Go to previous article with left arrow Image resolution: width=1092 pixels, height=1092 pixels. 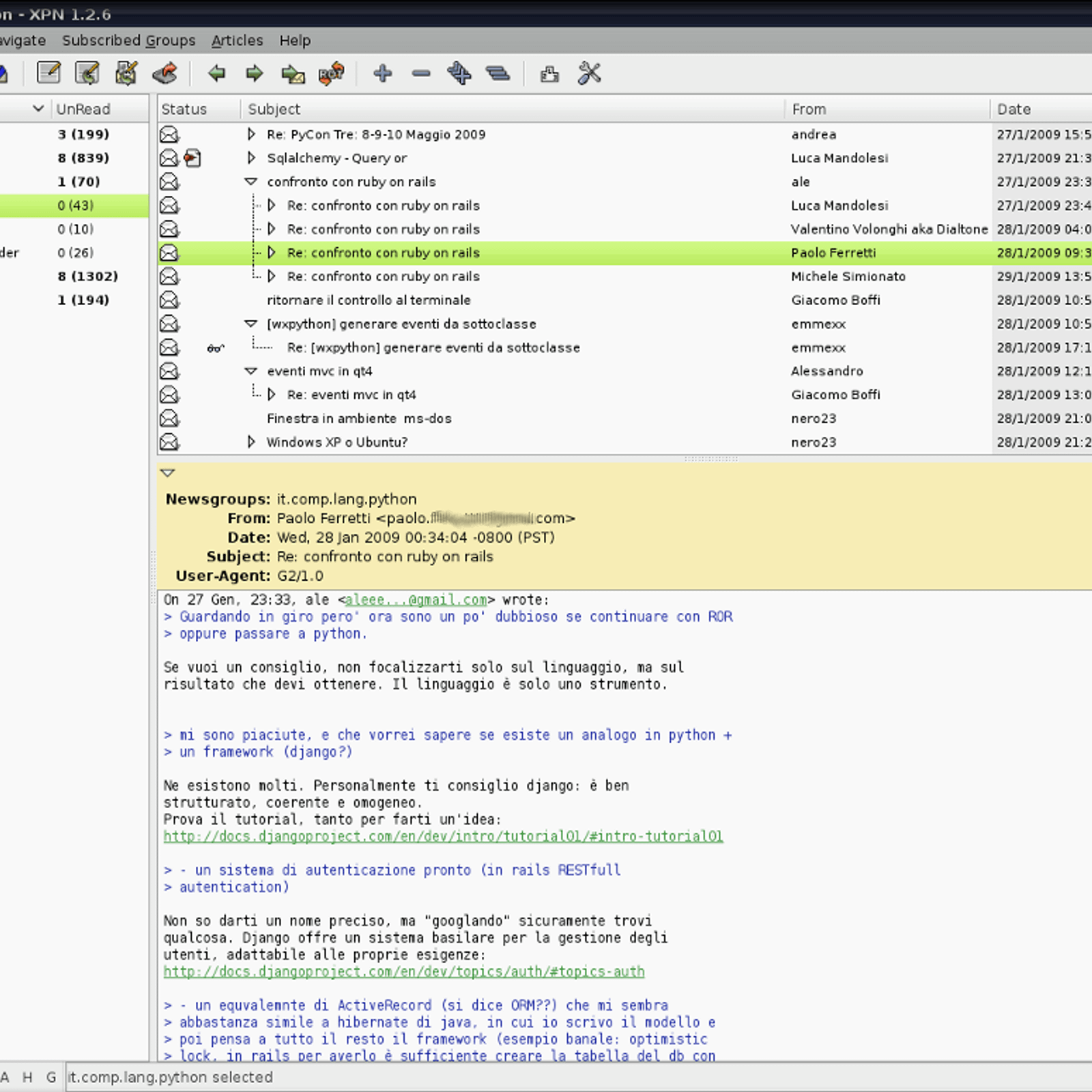coord(216,73)
